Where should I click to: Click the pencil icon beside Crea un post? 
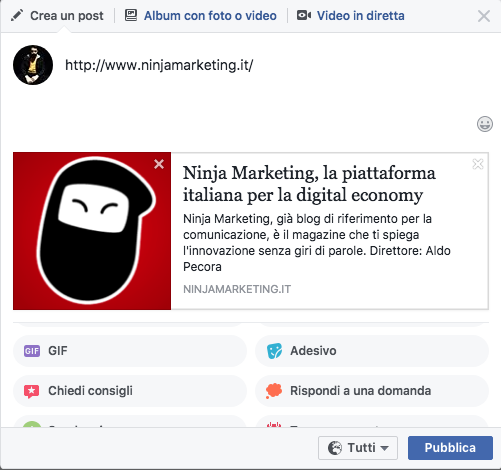17,15
